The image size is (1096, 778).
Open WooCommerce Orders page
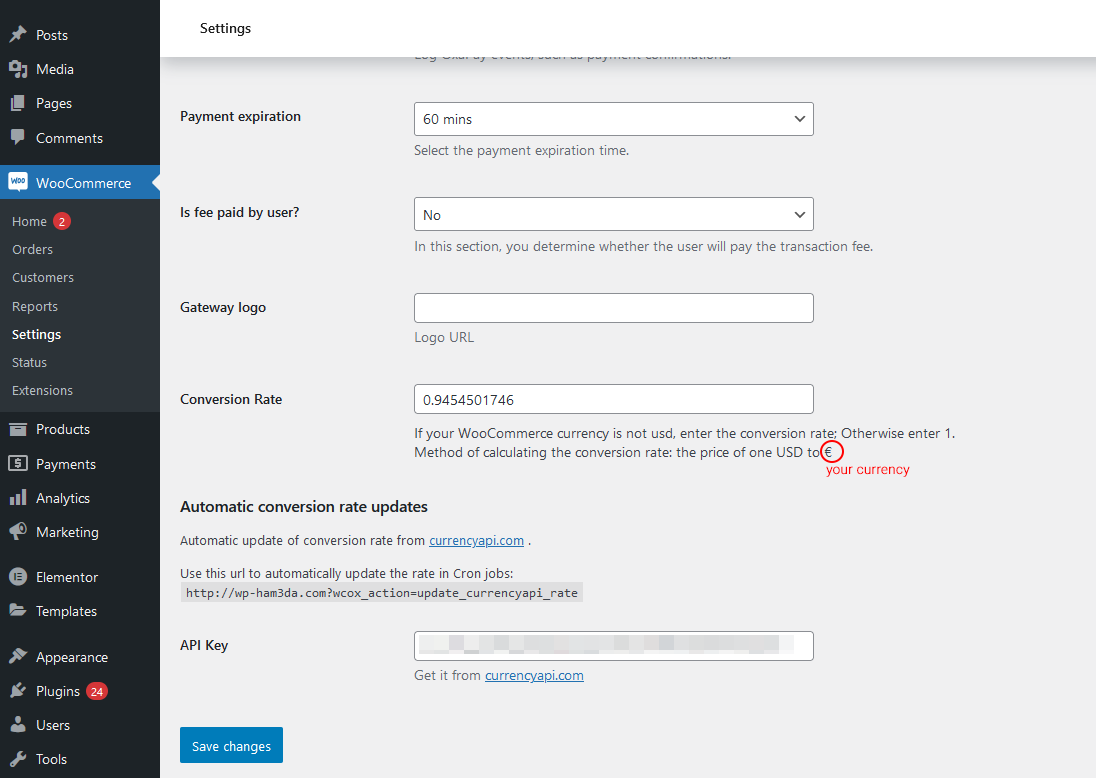(x=32, y=250)
